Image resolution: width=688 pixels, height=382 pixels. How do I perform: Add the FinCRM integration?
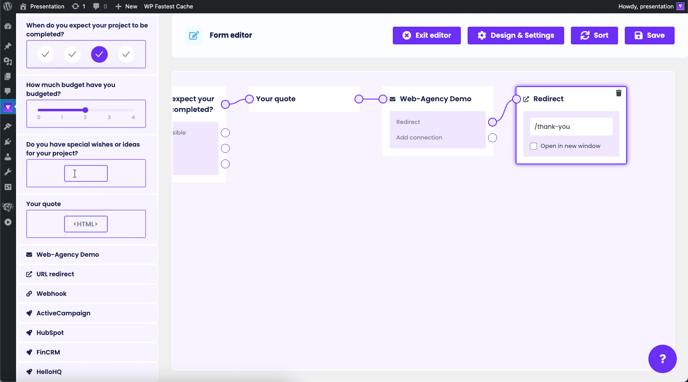(87, 352)
